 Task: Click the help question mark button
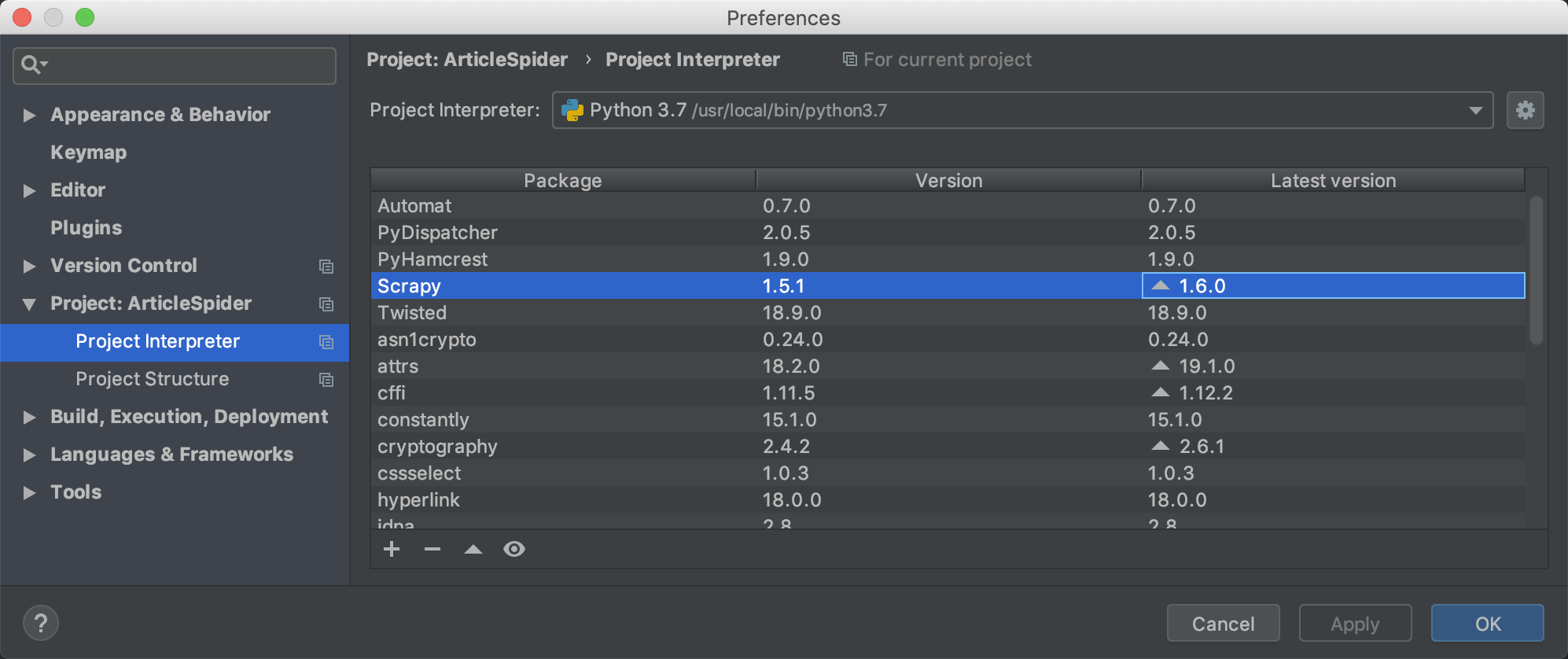41,624
